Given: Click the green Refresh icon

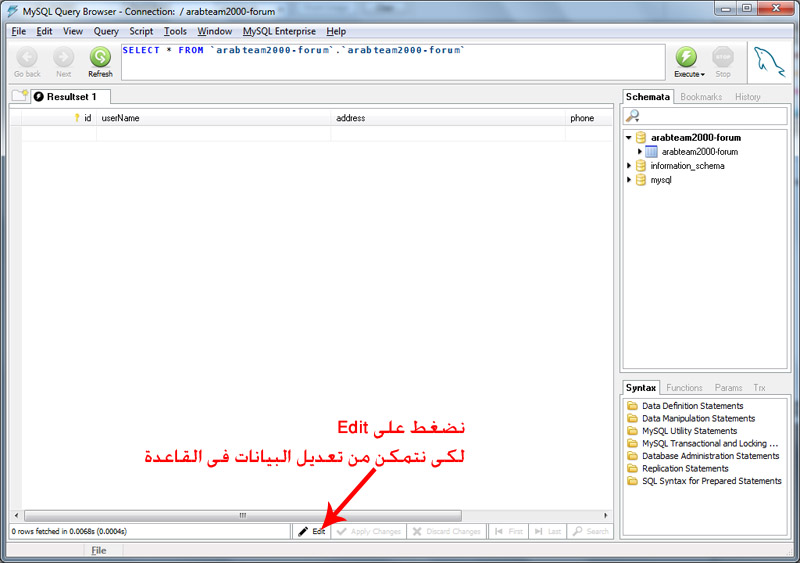Looking at the screenshot, I should pos(100,57).
